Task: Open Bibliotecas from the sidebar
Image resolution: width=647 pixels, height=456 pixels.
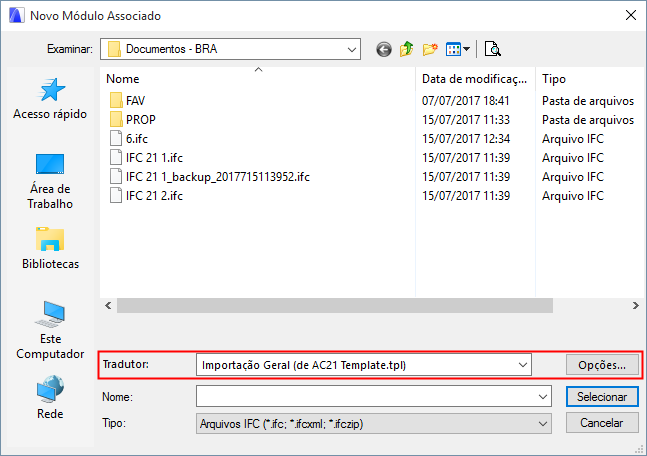Action: [x=50, y=249]
